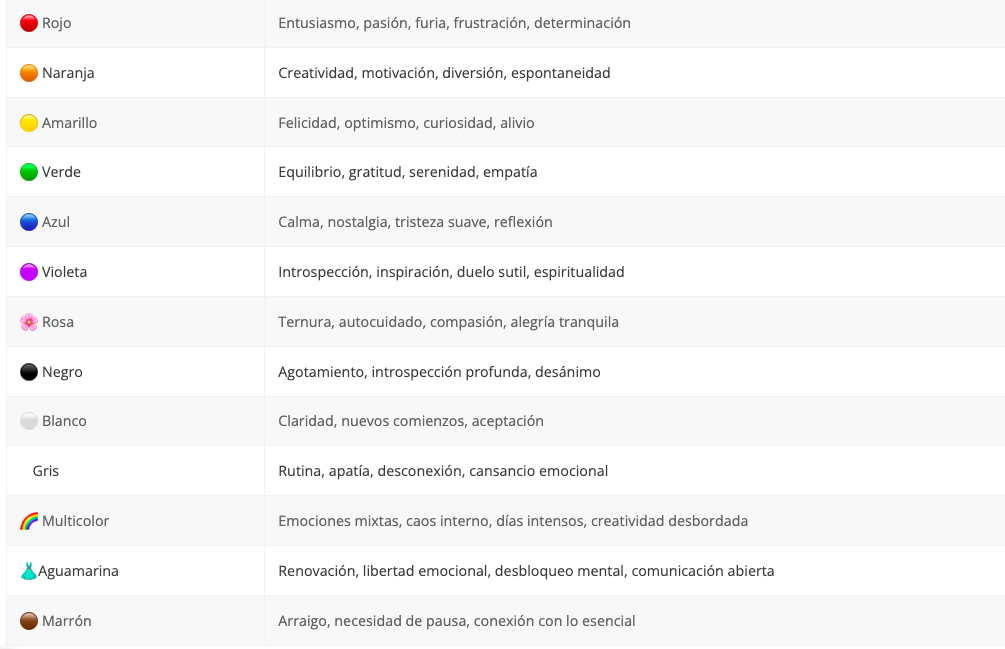
Task: Select the rainbow emoji next to Multicolor
Action: coord(29,521)
